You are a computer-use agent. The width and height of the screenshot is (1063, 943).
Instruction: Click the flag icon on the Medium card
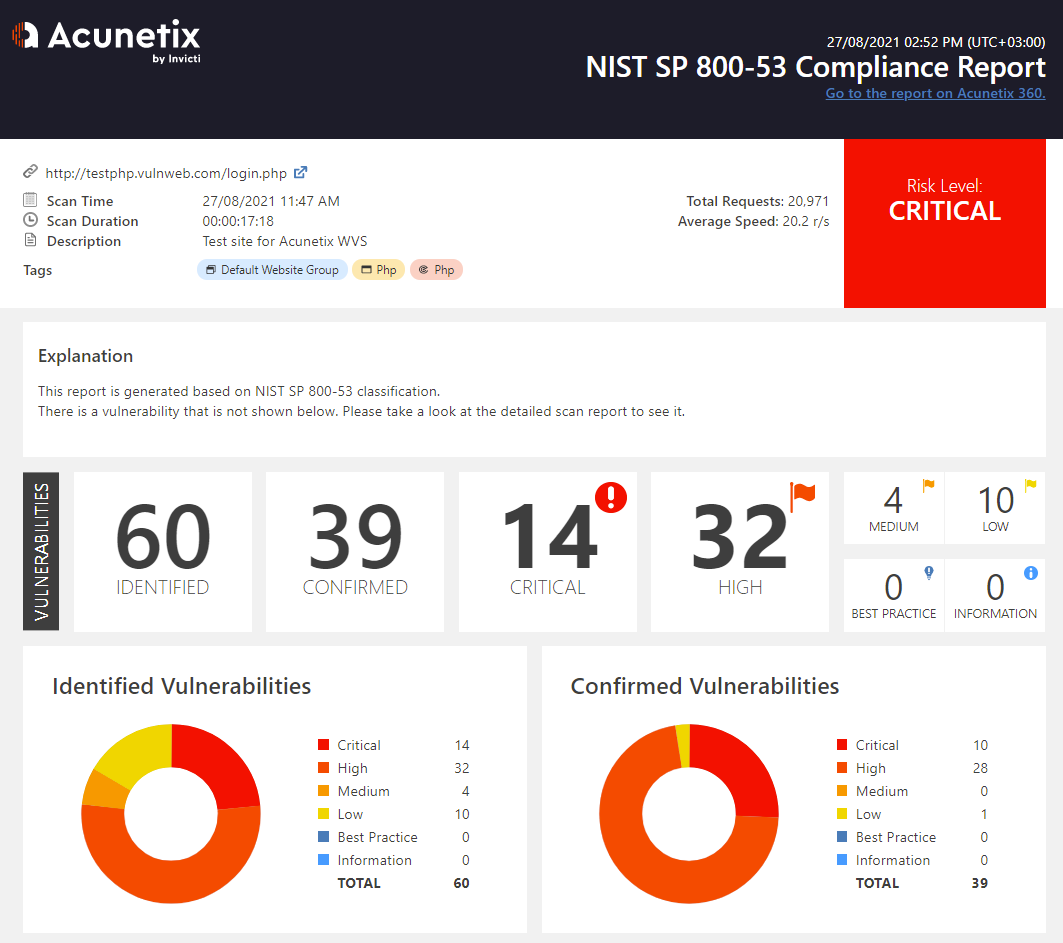point(928,485)
